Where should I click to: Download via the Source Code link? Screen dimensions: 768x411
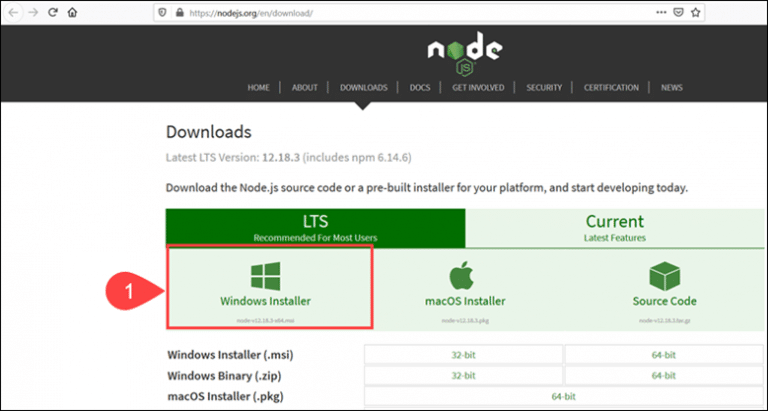(665, 301)
